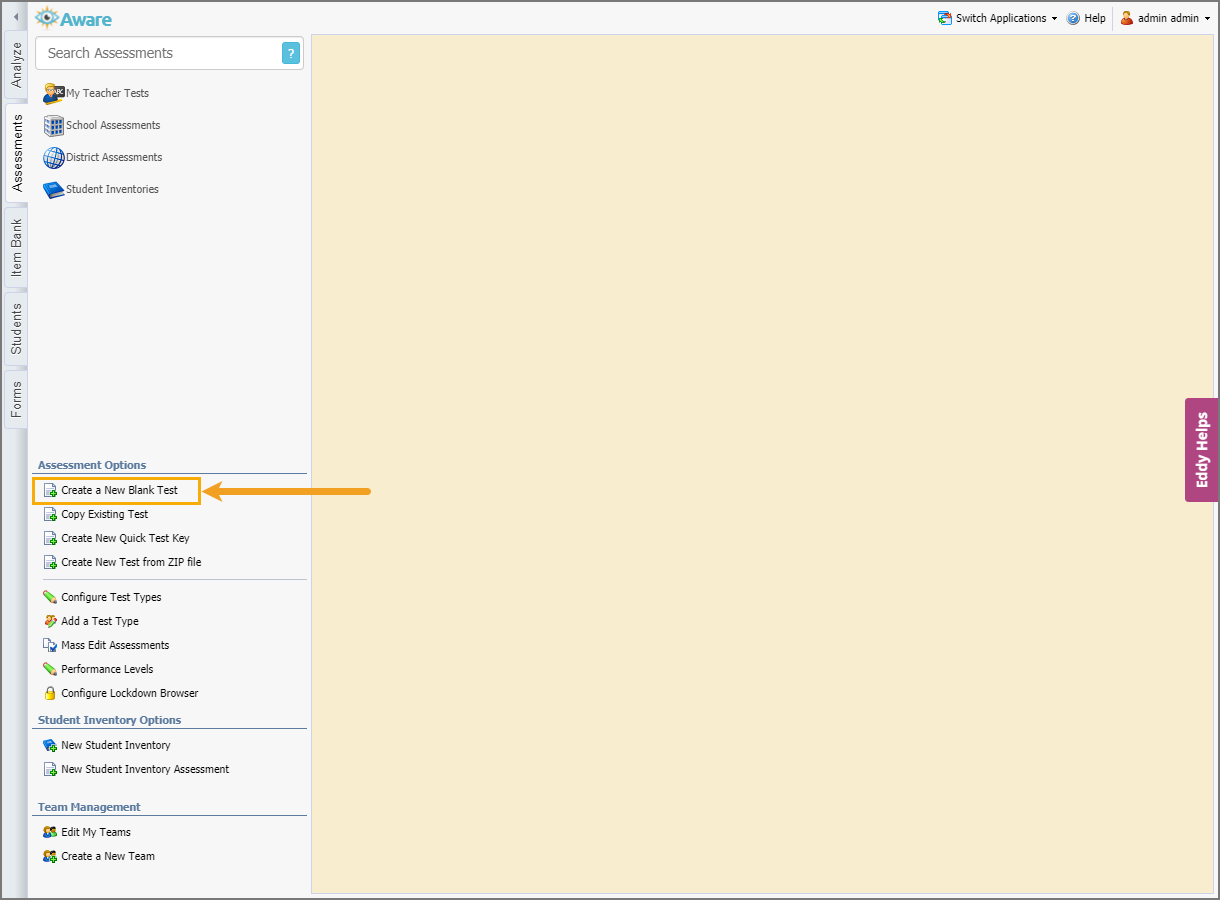The width and height of the screenshot is (1220, 900).
Task: Select Copy Existing Test
Action: [104, 514]
